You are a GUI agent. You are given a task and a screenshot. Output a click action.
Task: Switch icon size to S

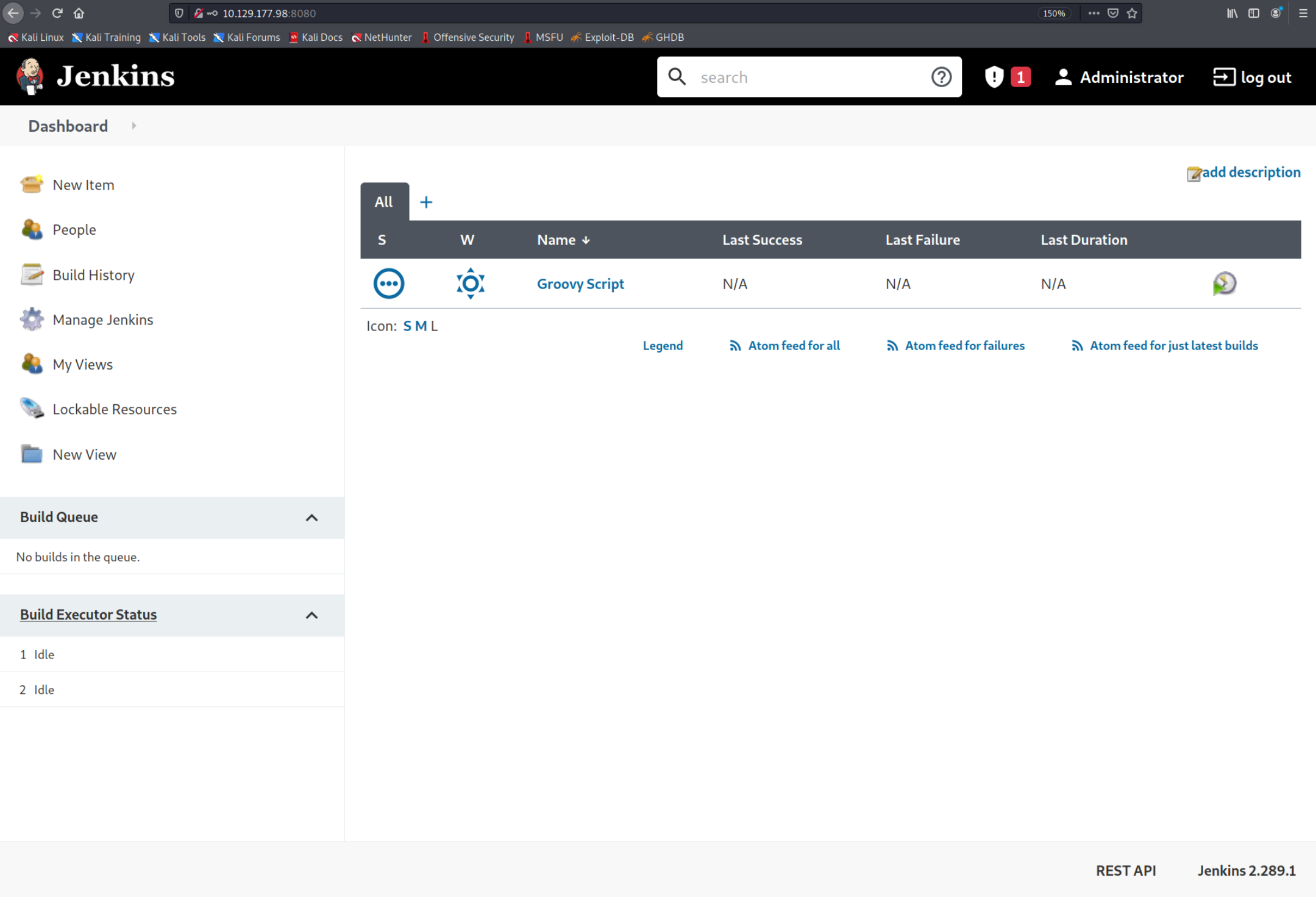(x=407, y=326)
